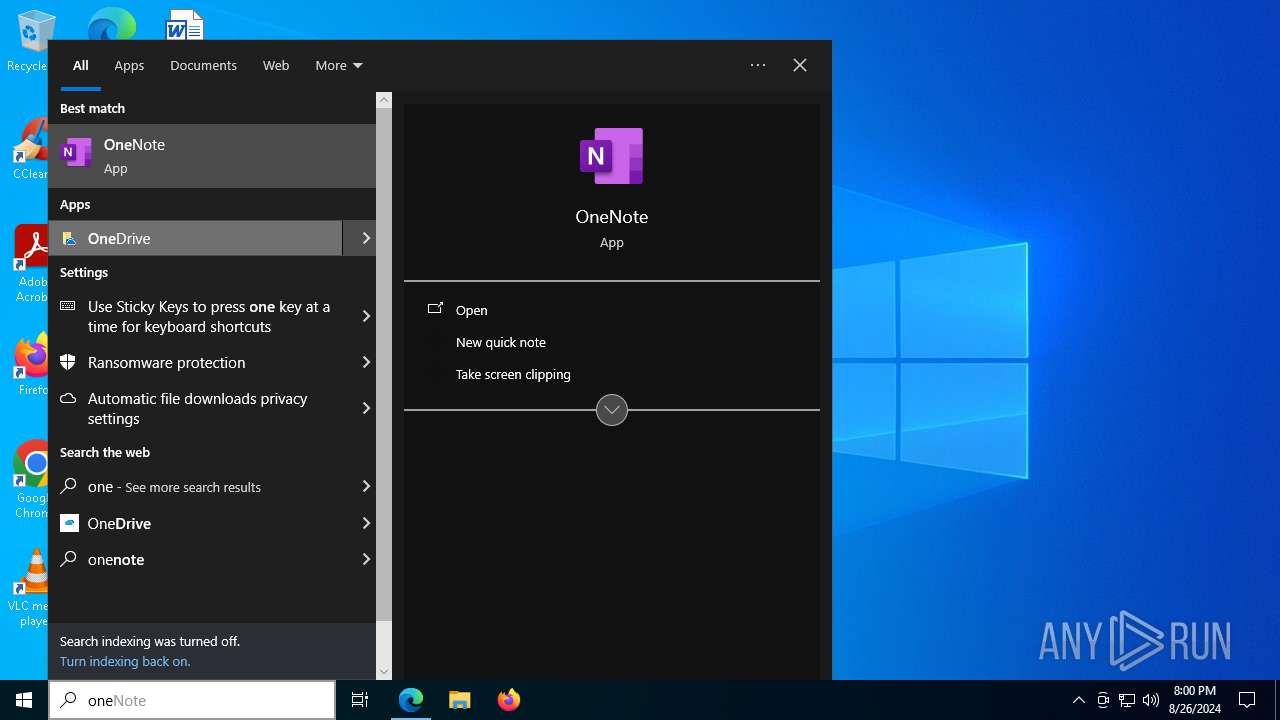
Task: Launch Firefox from the taskbar
Action: pyautogui.click(x=508, y=700)
